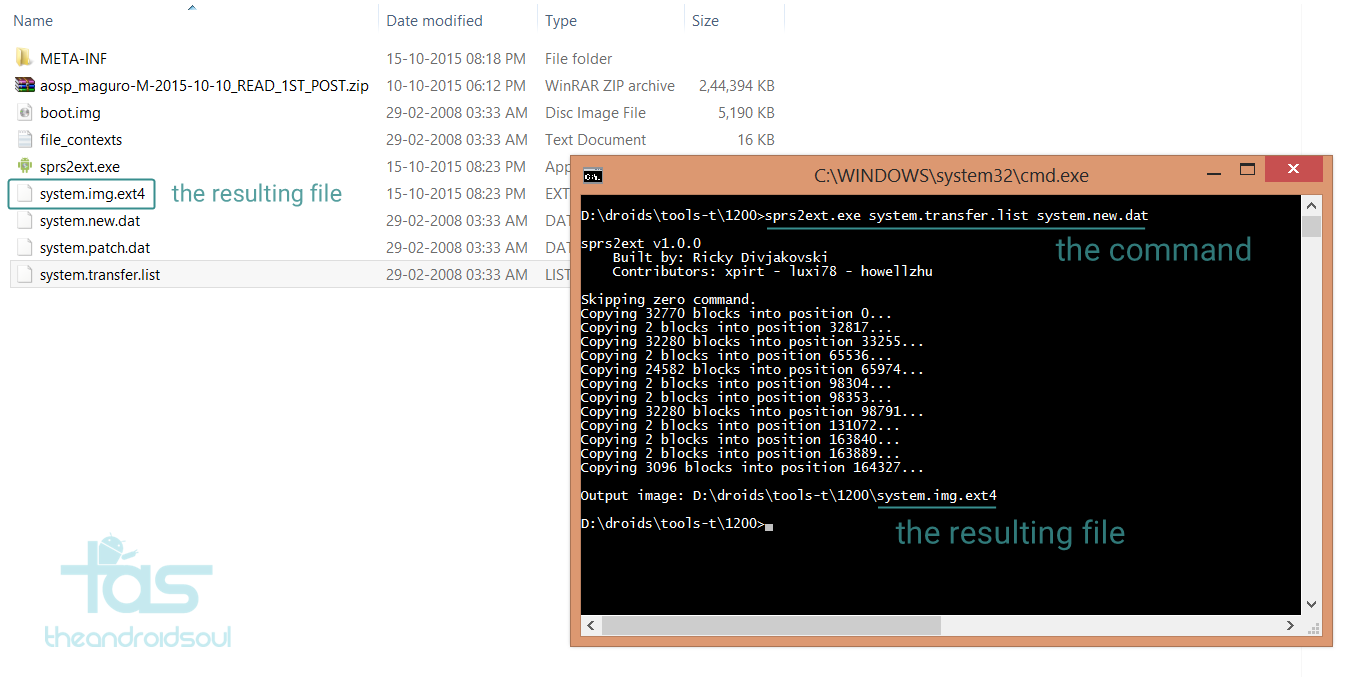The height and width of the screenshot is (677, 1356).
Task: Maximize the cmd.exe window
Action: point(1246,169)
